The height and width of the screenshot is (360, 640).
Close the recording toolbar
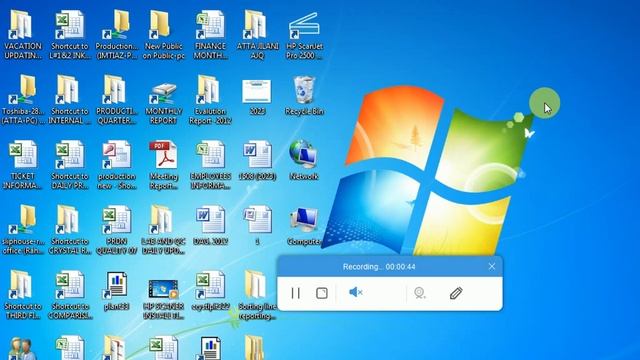point(492,267)
